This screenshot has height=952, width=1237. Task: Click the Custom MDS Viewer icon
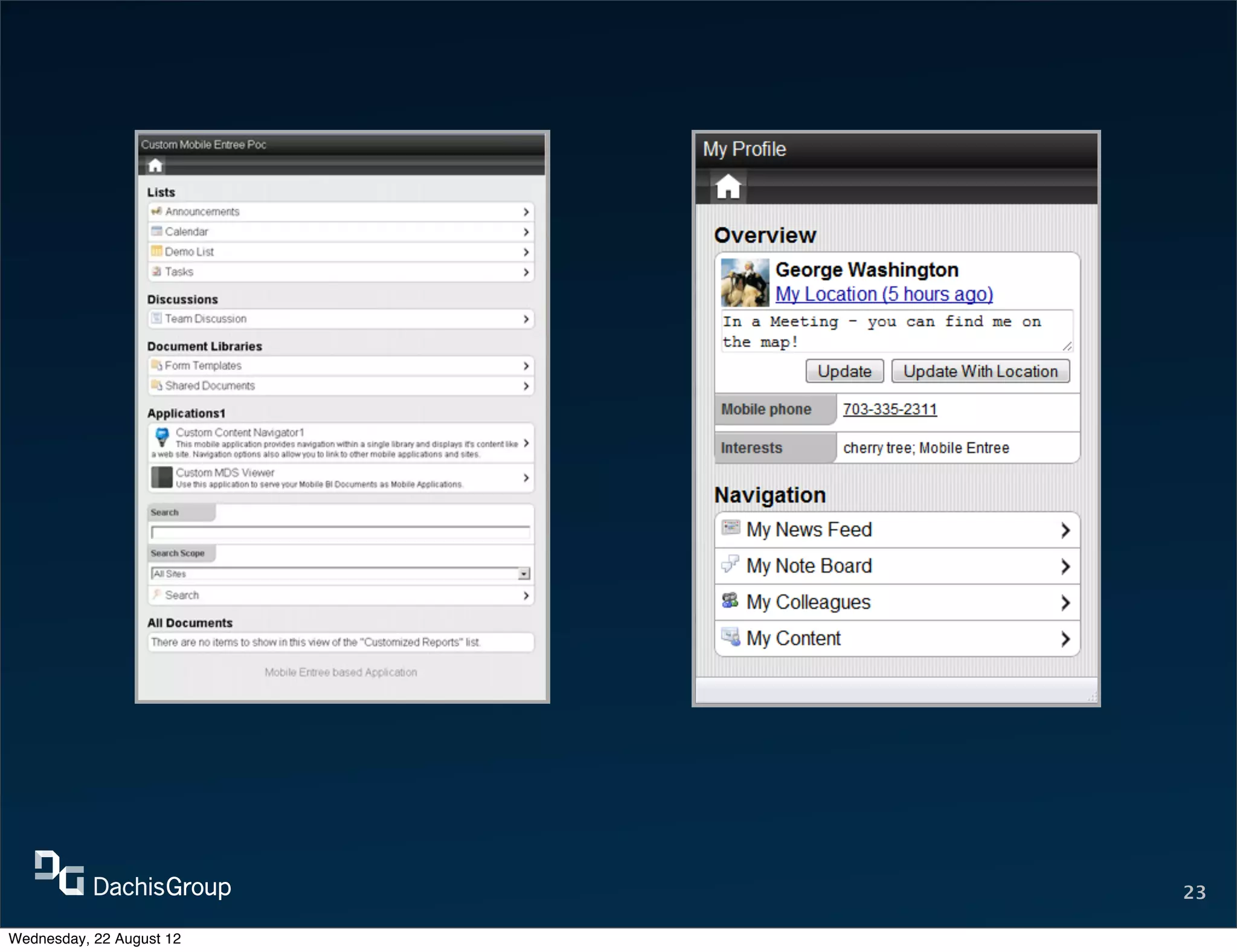point(162,477)
